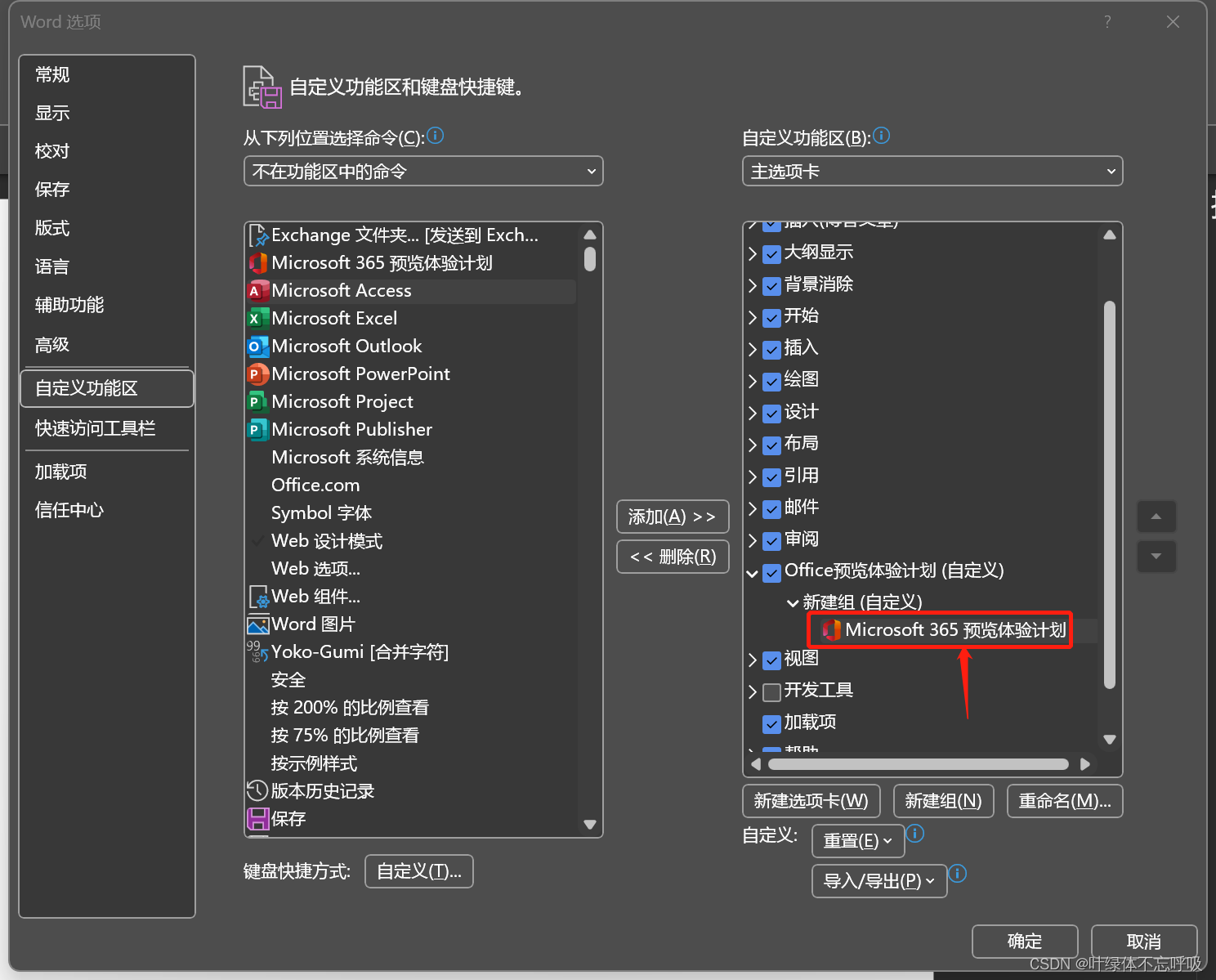This screenshot has width=1216, height=980.
Task: Click Microsoft 365 icon in 新建组 tree
Action: [831, 630]
